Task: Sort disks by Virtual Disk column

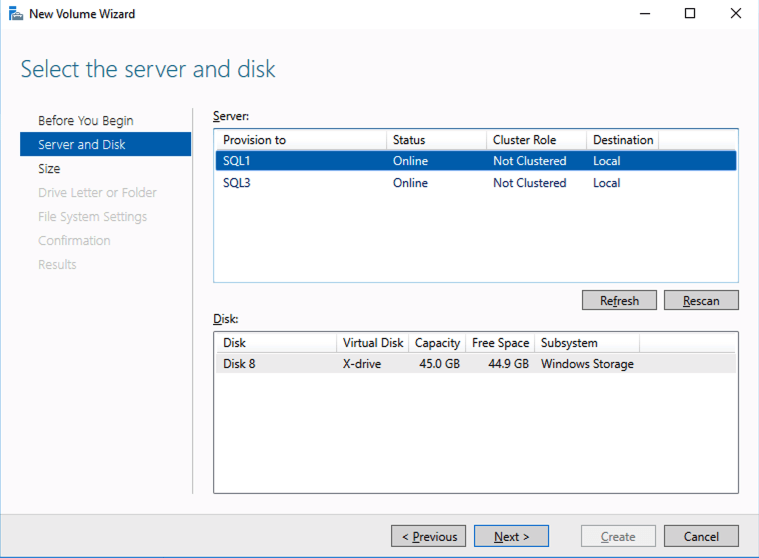Action: click(x=372, y=343)
